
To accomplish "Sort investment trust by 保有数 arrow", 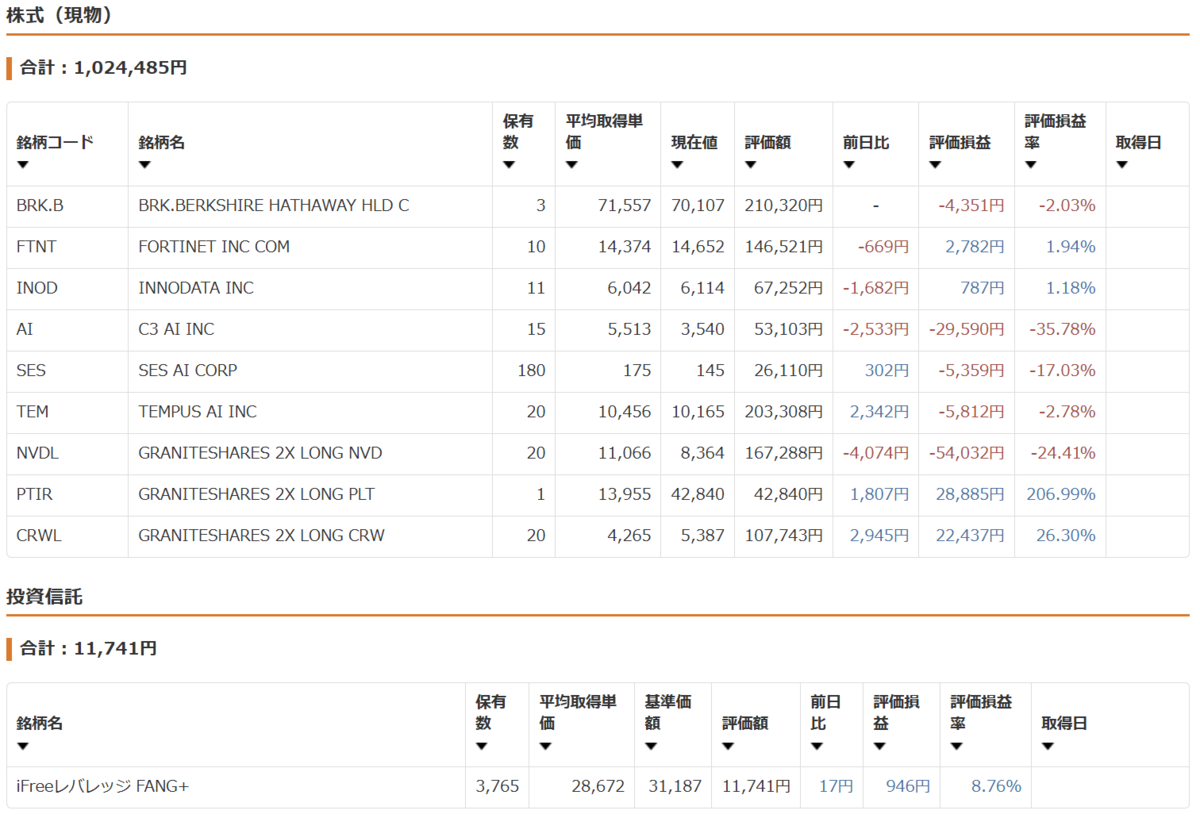I will [x=481, y=746].
